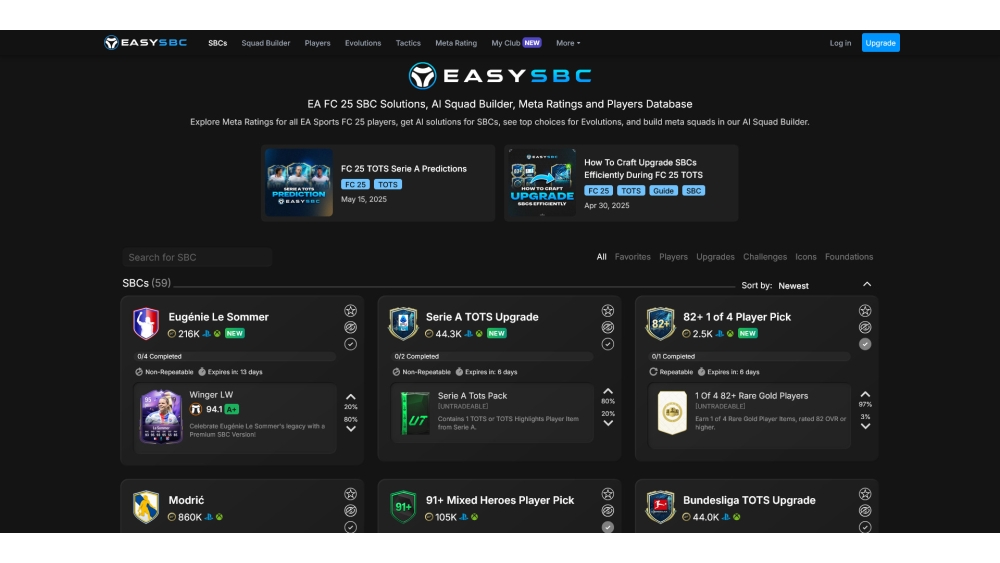This screenshot has height=563, width=1000.
Task: Click the SBC tag on the Upgrade article
Action: [693, 191]
